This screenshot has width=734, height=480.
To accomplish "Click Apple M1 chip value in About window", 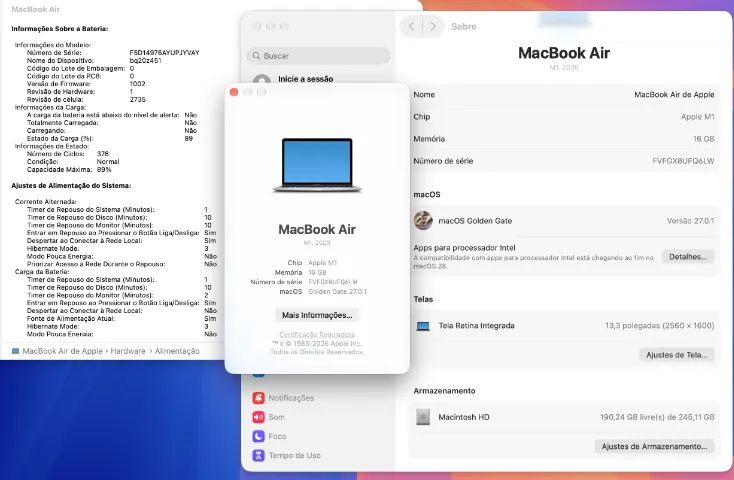I will point(323,263).
